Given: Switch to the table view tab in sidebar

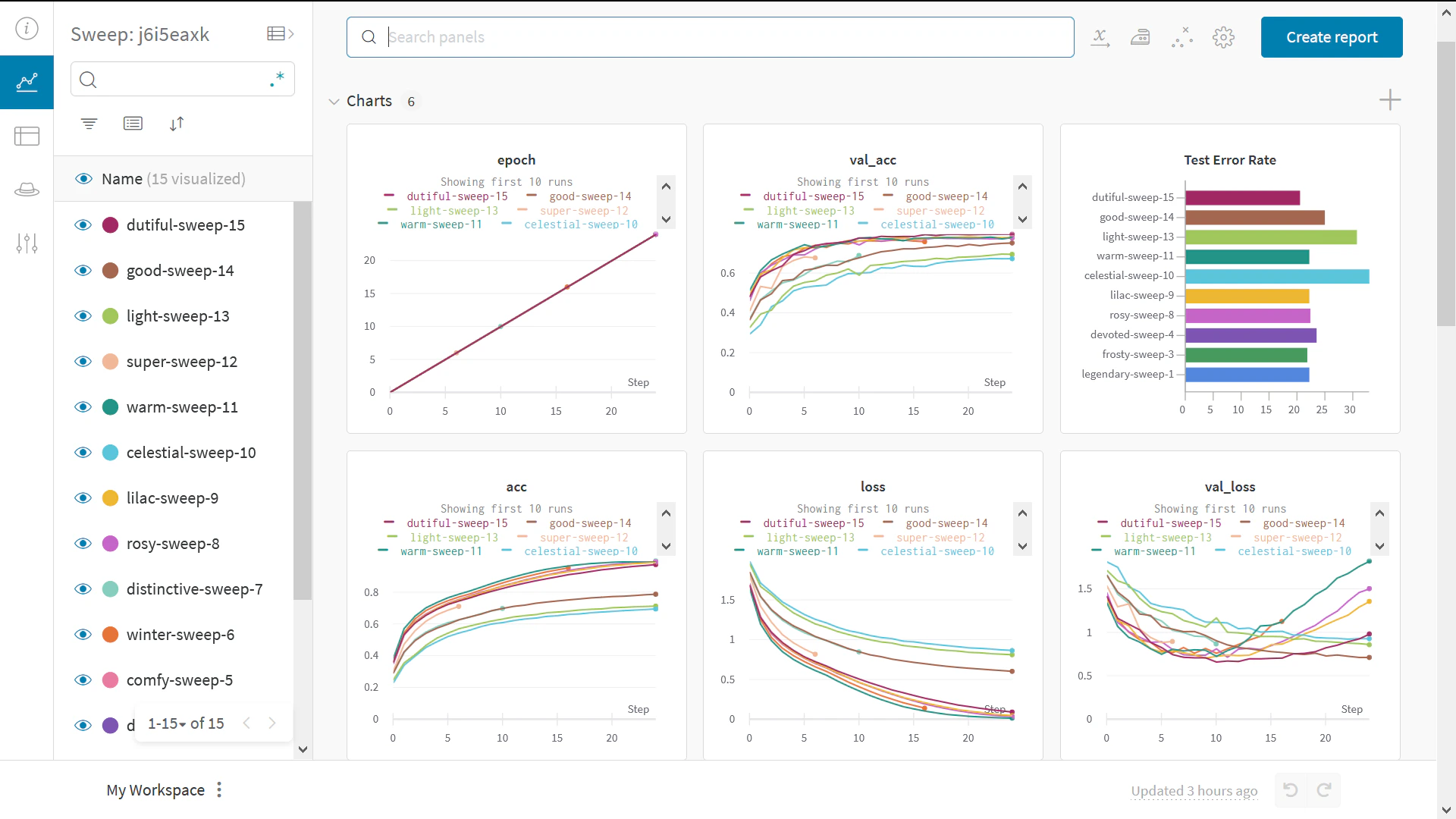Looking at the screenshot, I should (x=26, y=136).
